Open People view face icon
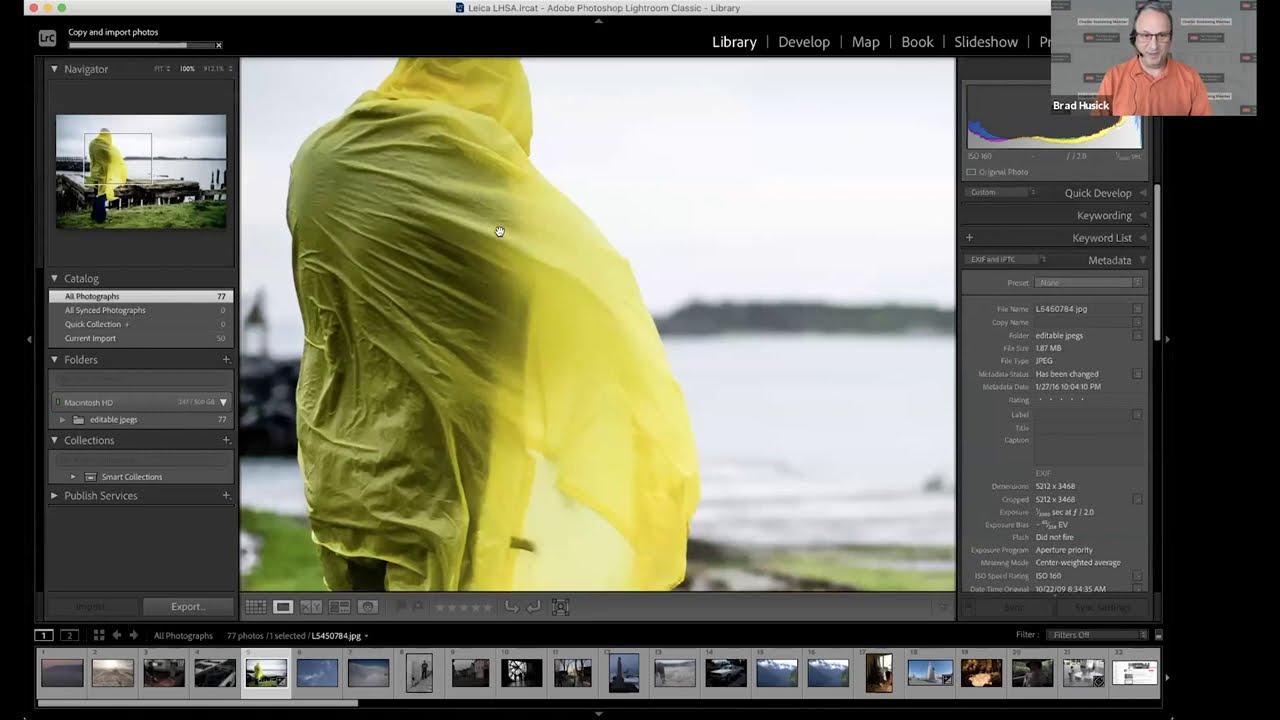This screenshot has width=1280, height=720. point(367,607)
